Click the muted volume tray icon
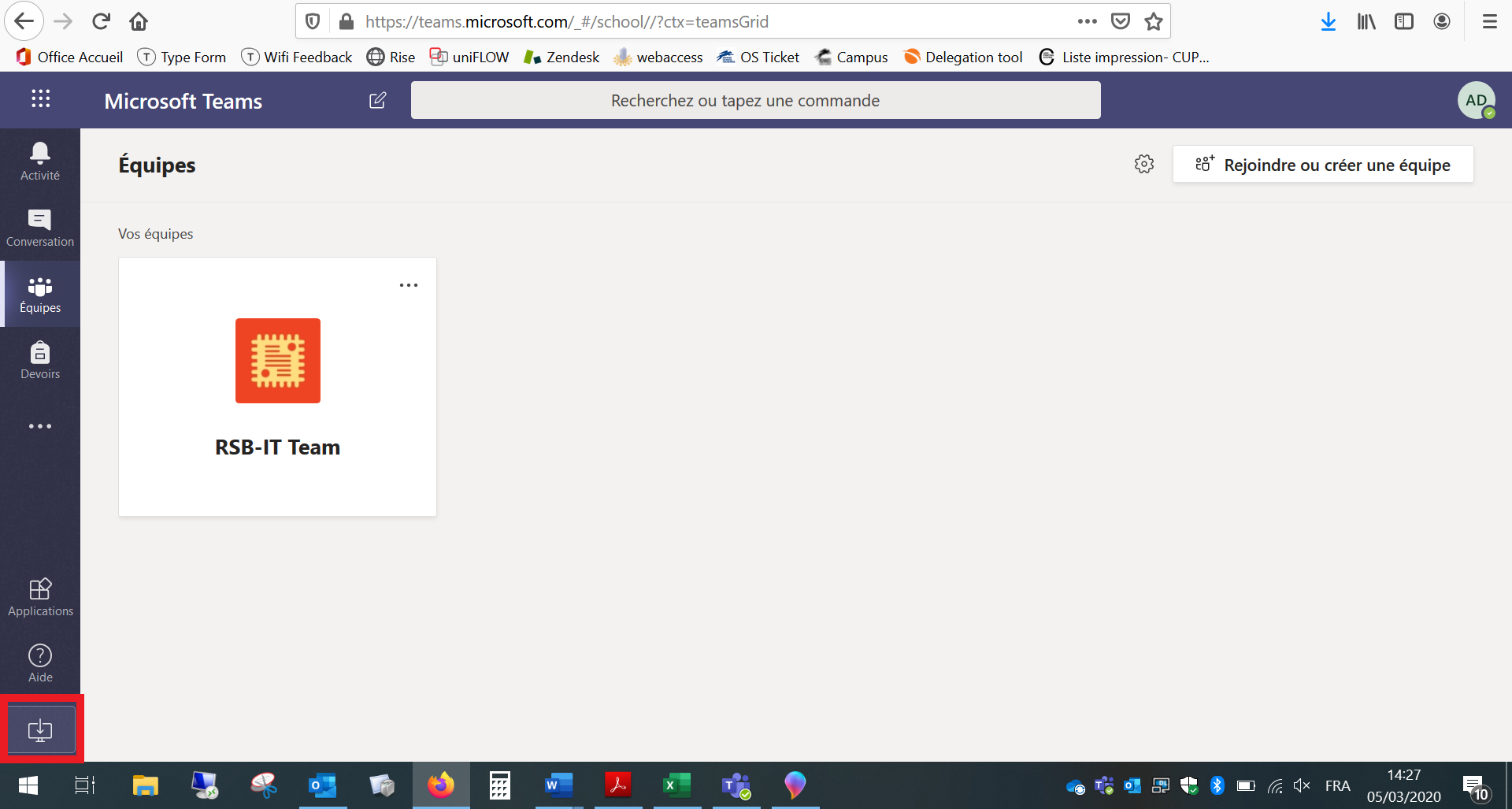Screen dimensions: 1512x809 (1302, 785)
